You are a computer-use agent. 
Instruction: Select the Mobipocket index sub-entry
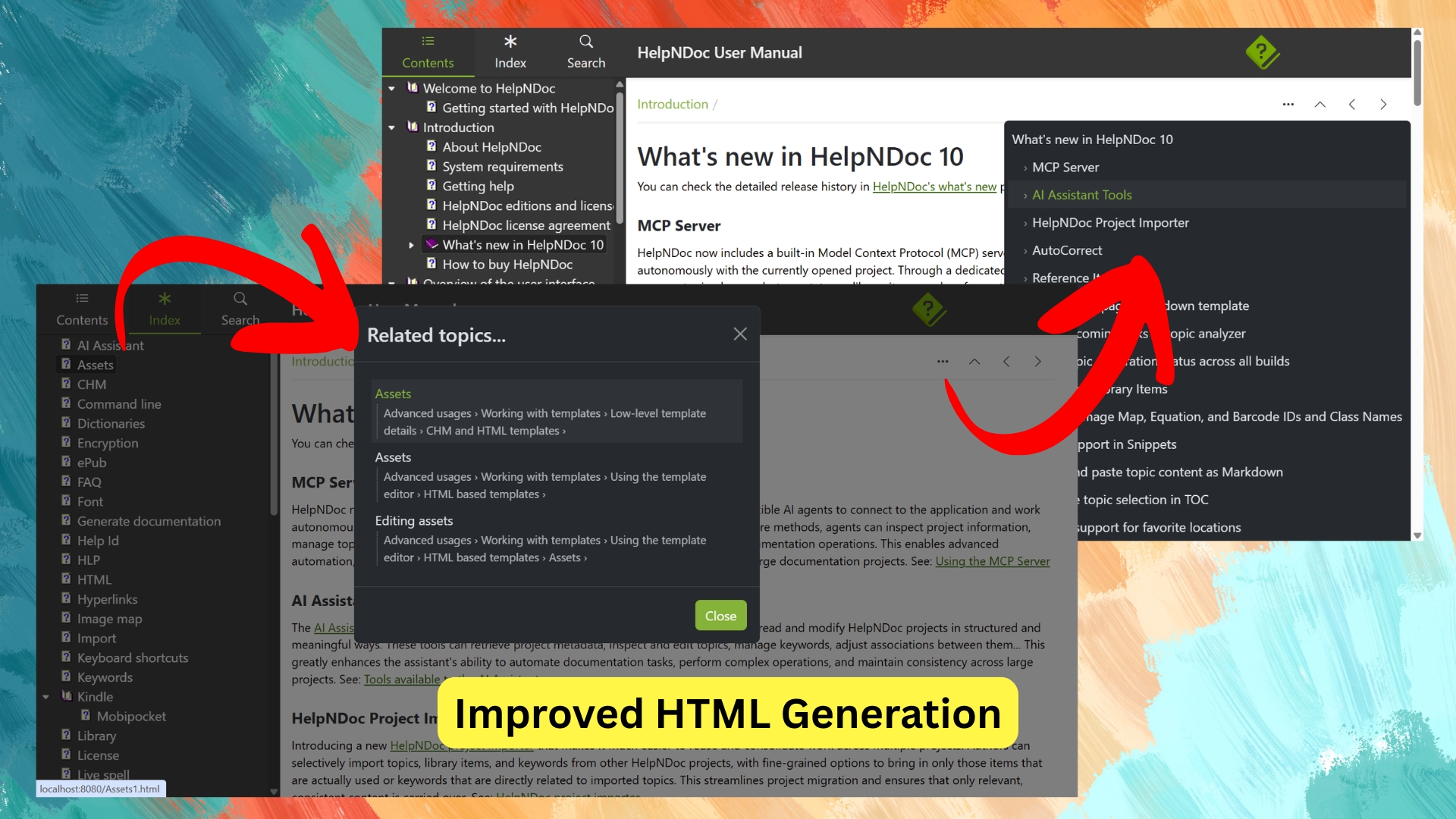pos(131,717)
